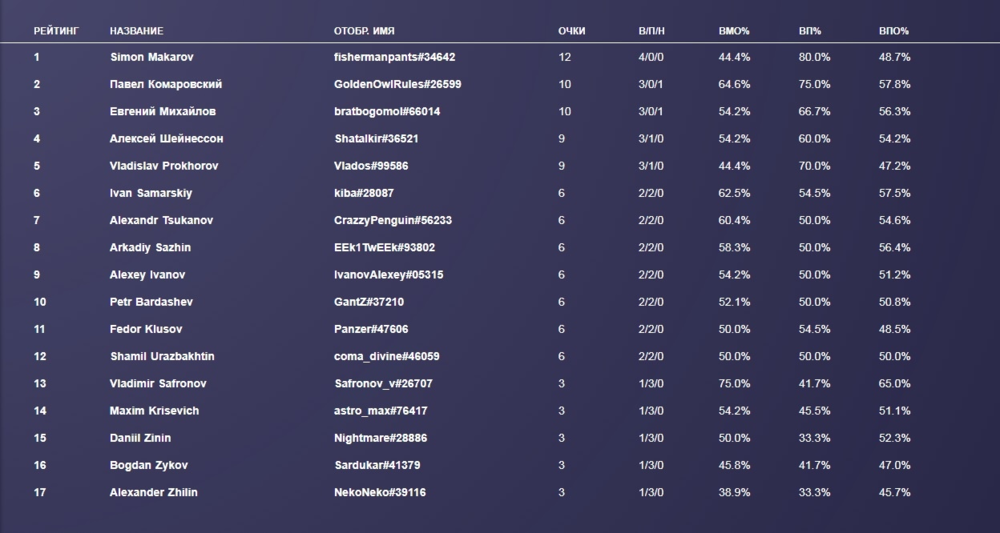Sort table by ОЧКИ header

click(x=571, y=31)
